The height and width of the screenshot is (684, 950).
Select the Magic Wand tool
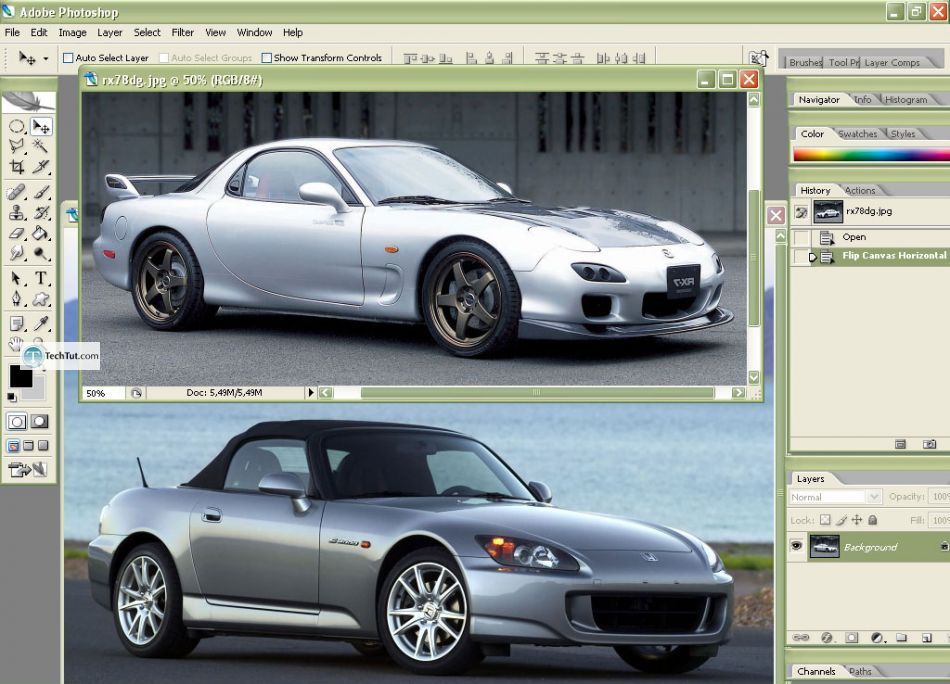41,145
